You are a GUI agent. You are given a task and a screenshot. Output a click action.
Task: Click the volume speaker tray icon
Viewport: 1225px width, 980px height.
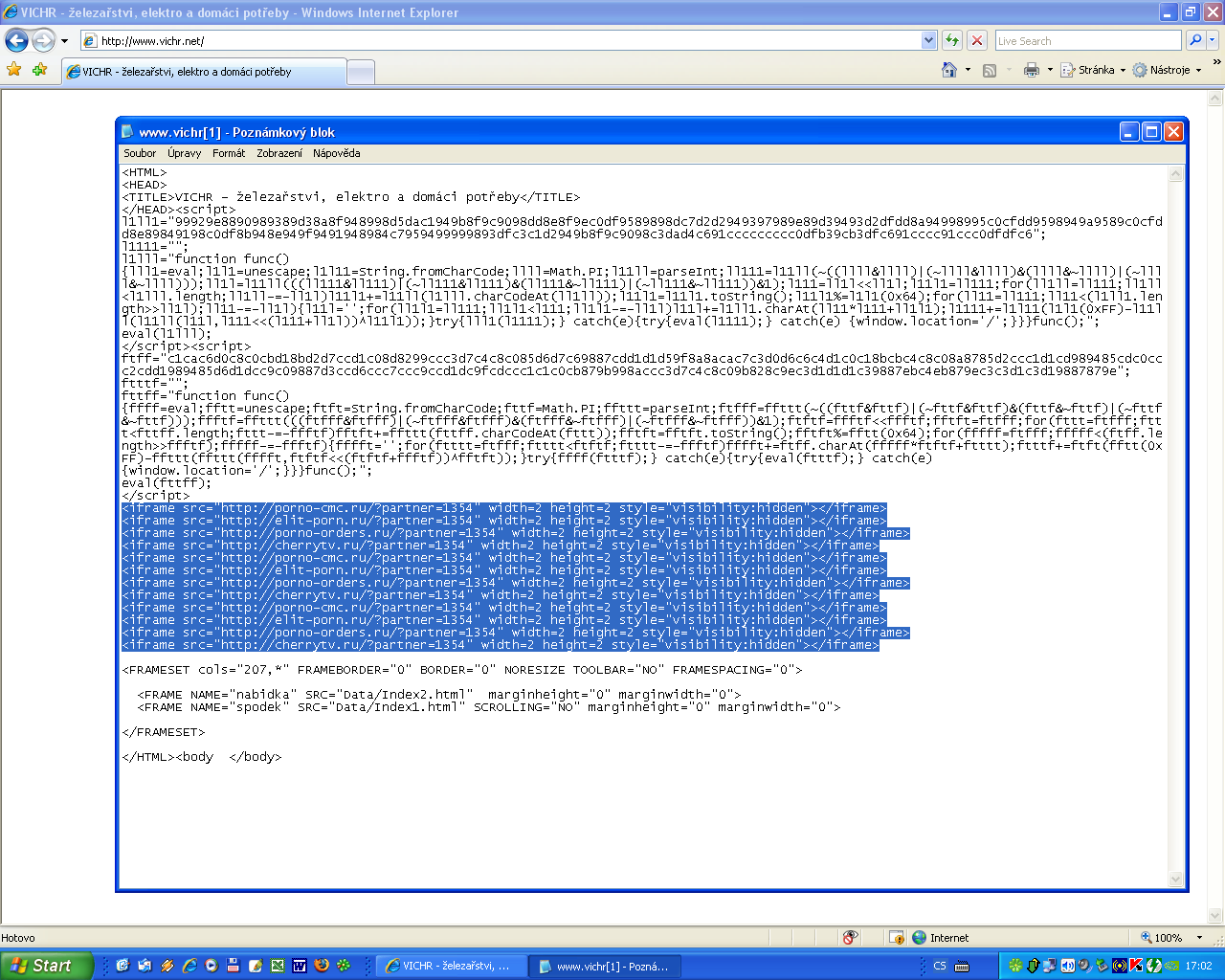pyautogui.click(x=1084, y=966)
